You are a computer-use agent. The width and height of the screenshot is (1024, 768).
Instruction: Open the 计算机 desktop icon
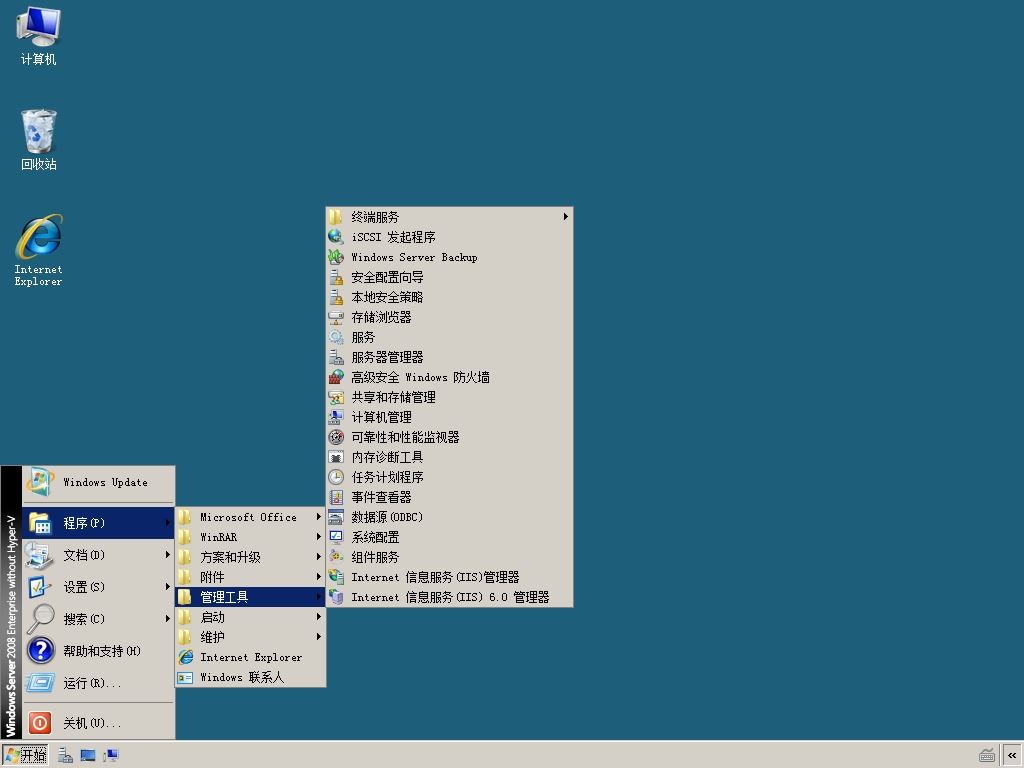pyautogui.click(x=39, y=36)
